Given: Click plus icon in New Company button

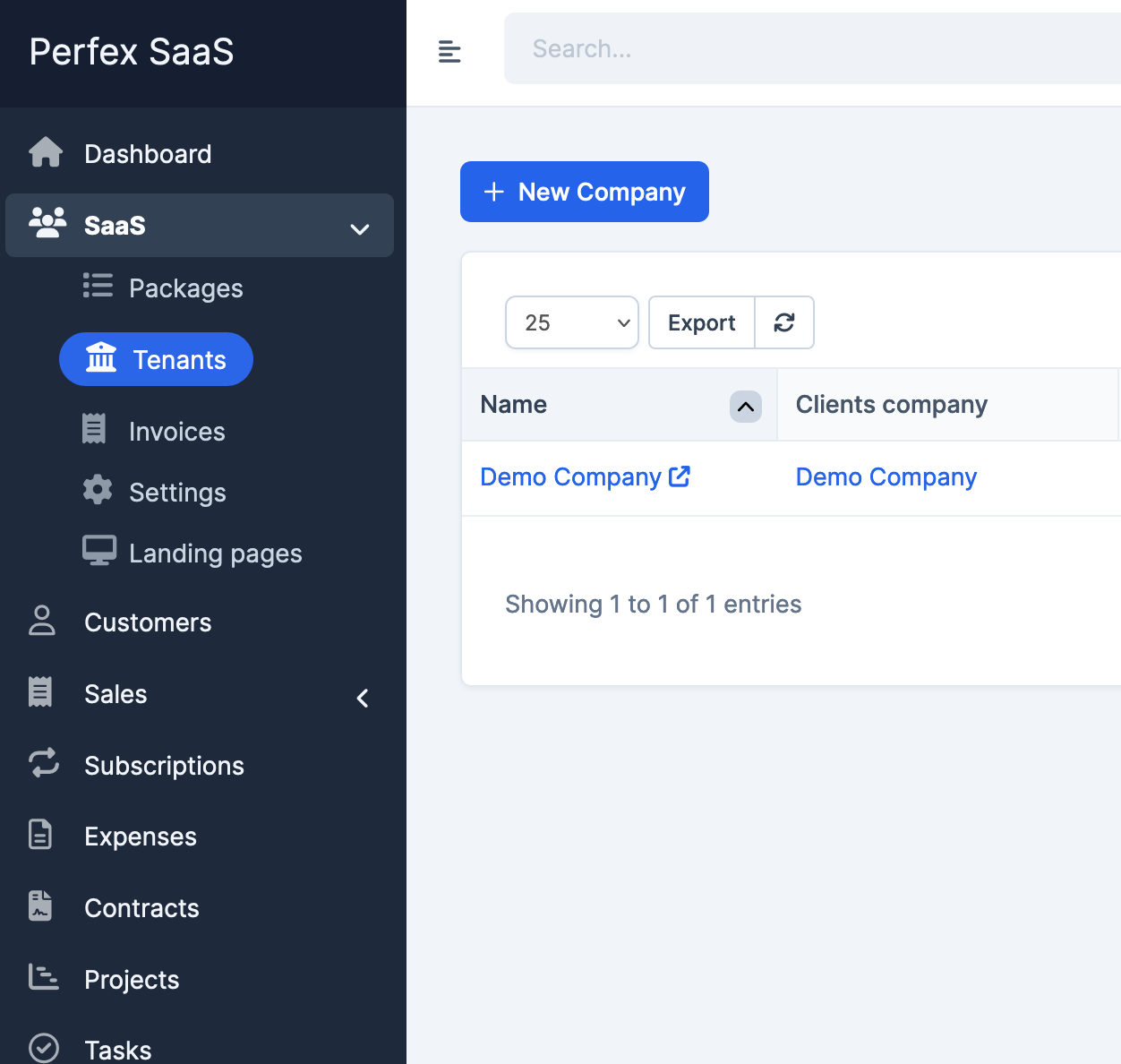Looking at the screenshot, I should tap(494, 192).
